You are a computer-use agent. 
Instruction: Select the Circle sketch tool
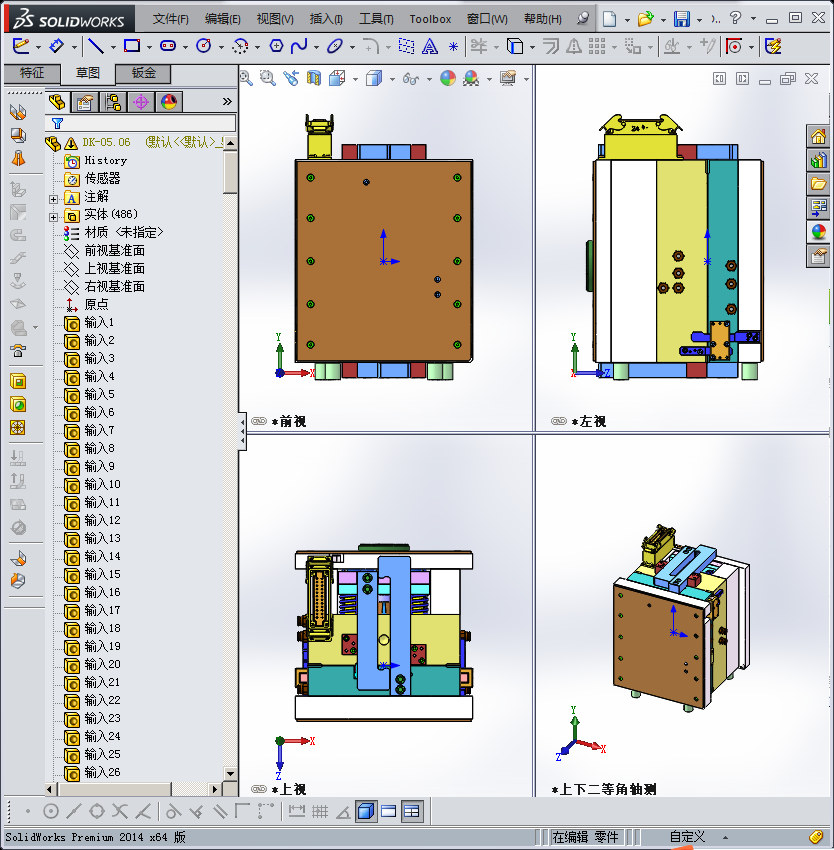click(x=204, y=46)
